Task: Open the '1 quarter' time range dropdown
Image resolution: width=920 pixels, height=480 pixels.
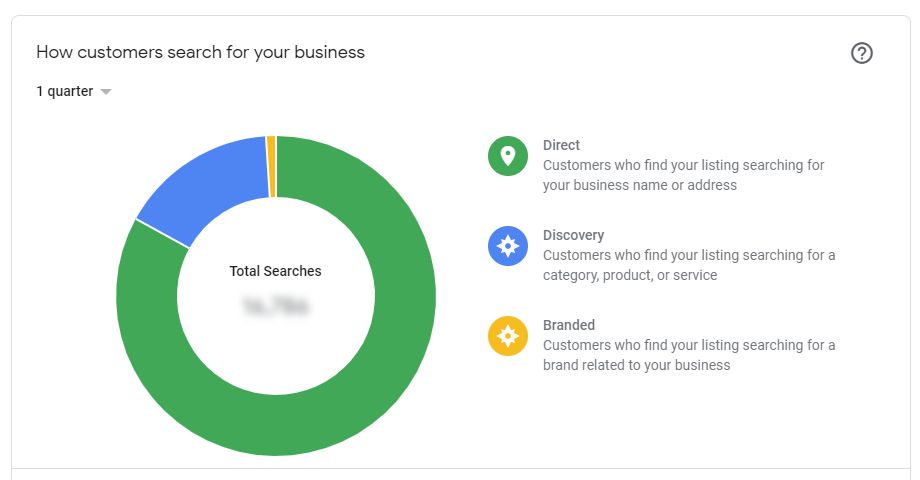Action: click(65, 91)
